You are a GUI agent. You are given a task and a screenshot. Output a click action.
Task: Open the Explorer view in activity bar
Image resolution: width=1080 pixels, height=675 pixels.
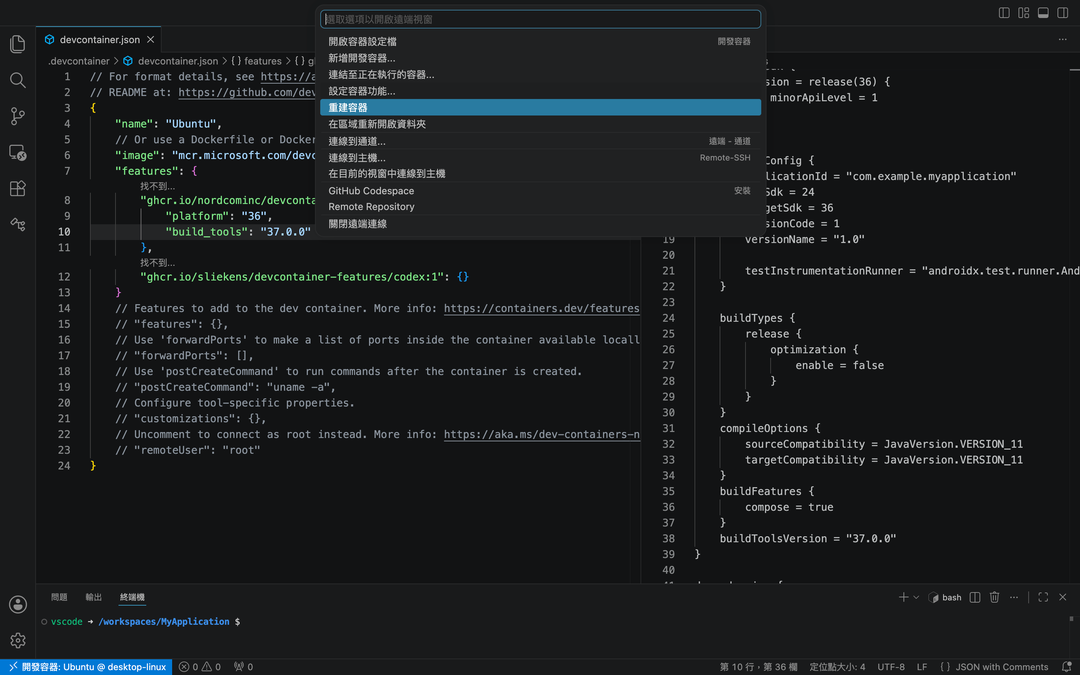pyautogui.click(x=18, y=44)
